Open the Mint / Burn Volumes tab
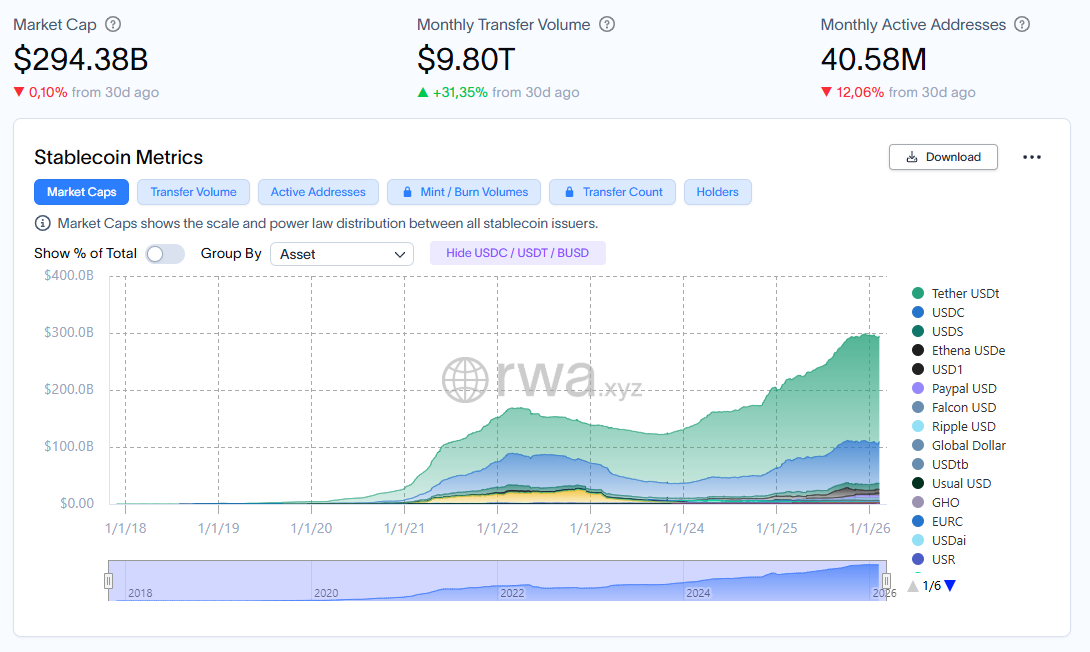Image resolution: width=1090 pixels, height=652 pixels. pyautogui.click(x=464, y=192)
